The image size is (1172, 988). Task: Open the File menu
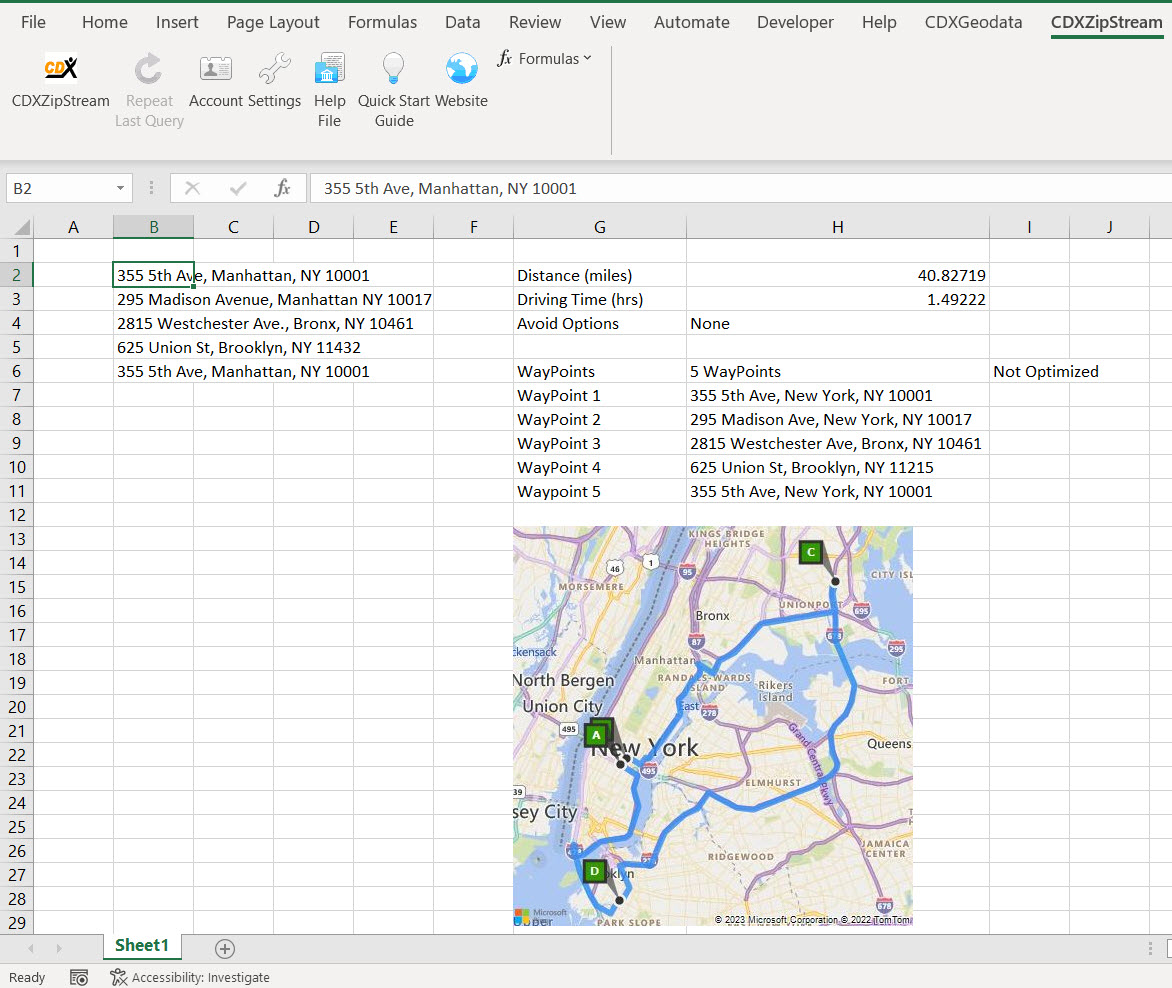pyautogui.click(x=33, y=22)
